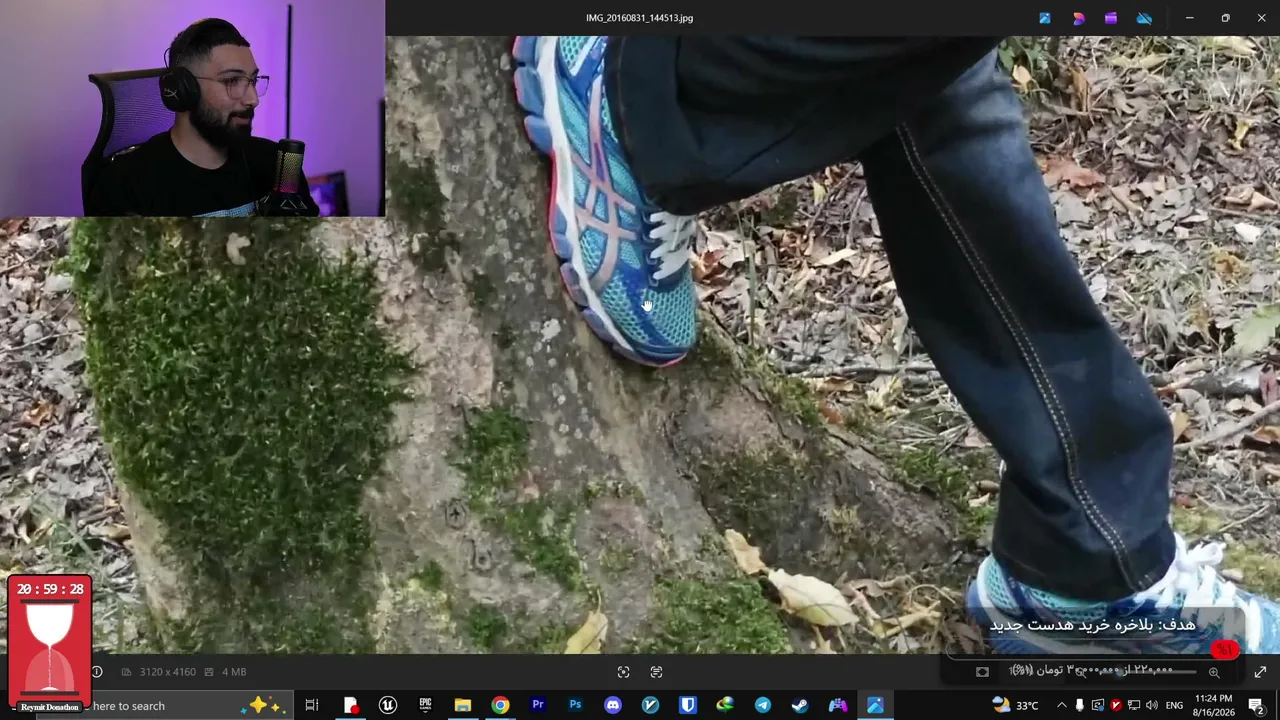Click the zoom in magnifier icon
The width and height of the screenshot is (1280, 720).
1214,672
